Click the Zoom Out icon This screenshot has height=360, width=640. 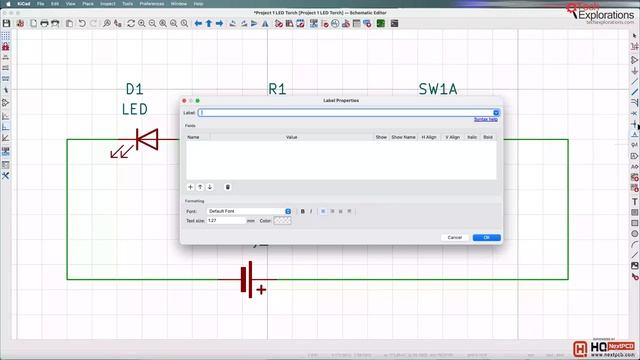152,24
